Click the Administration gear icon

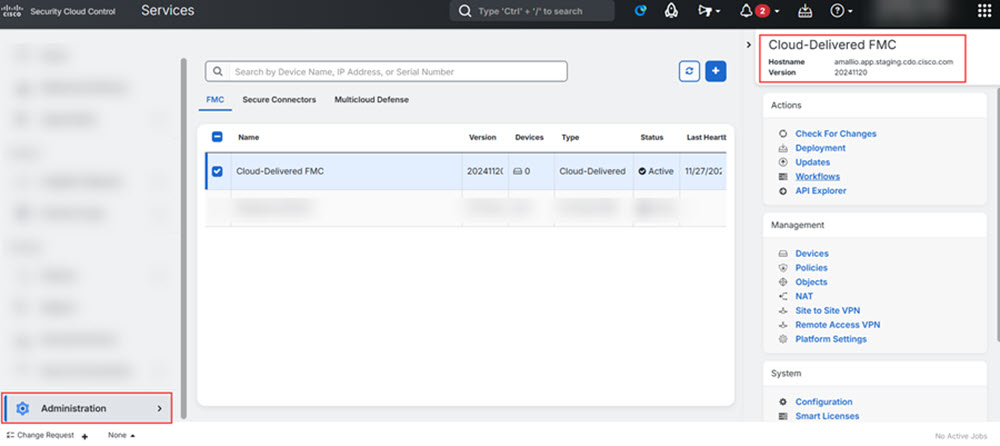pyautogui.click(x=23, y=408)
